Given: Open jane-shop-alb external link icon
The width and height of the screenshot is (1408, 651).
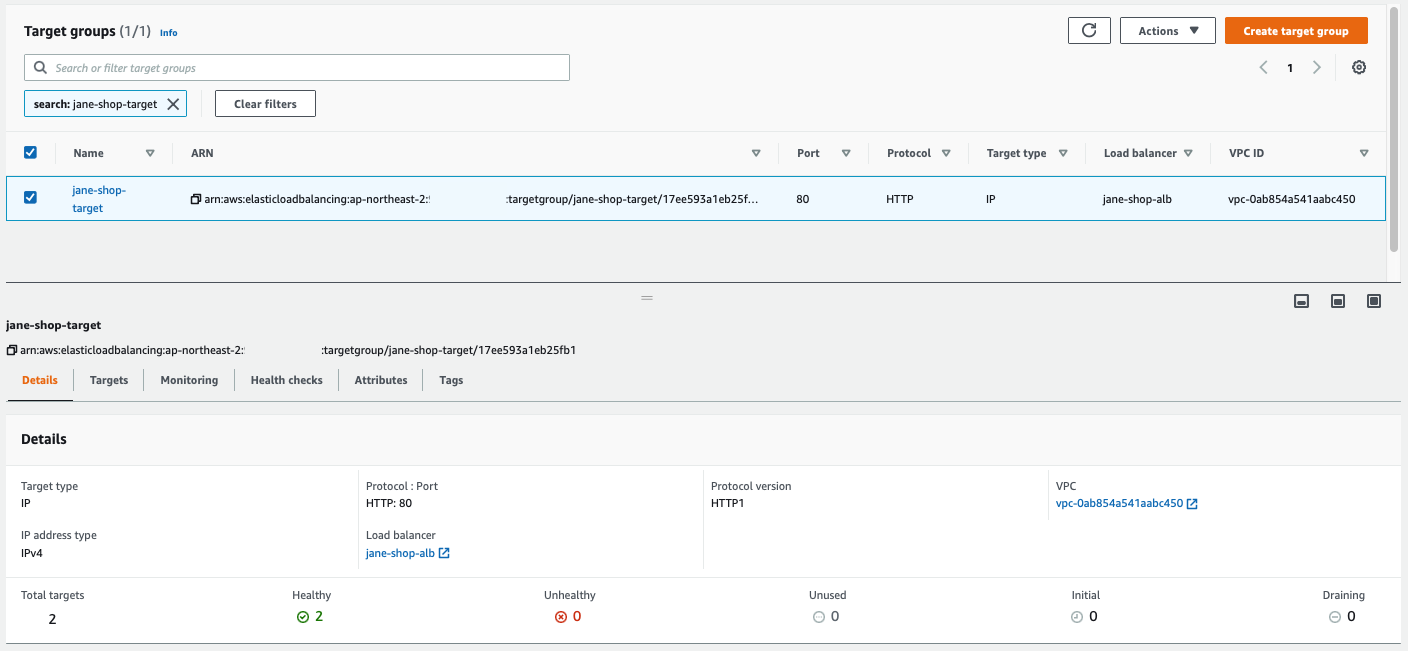Looking at the screenshot, I should click(x=444, y=553).
